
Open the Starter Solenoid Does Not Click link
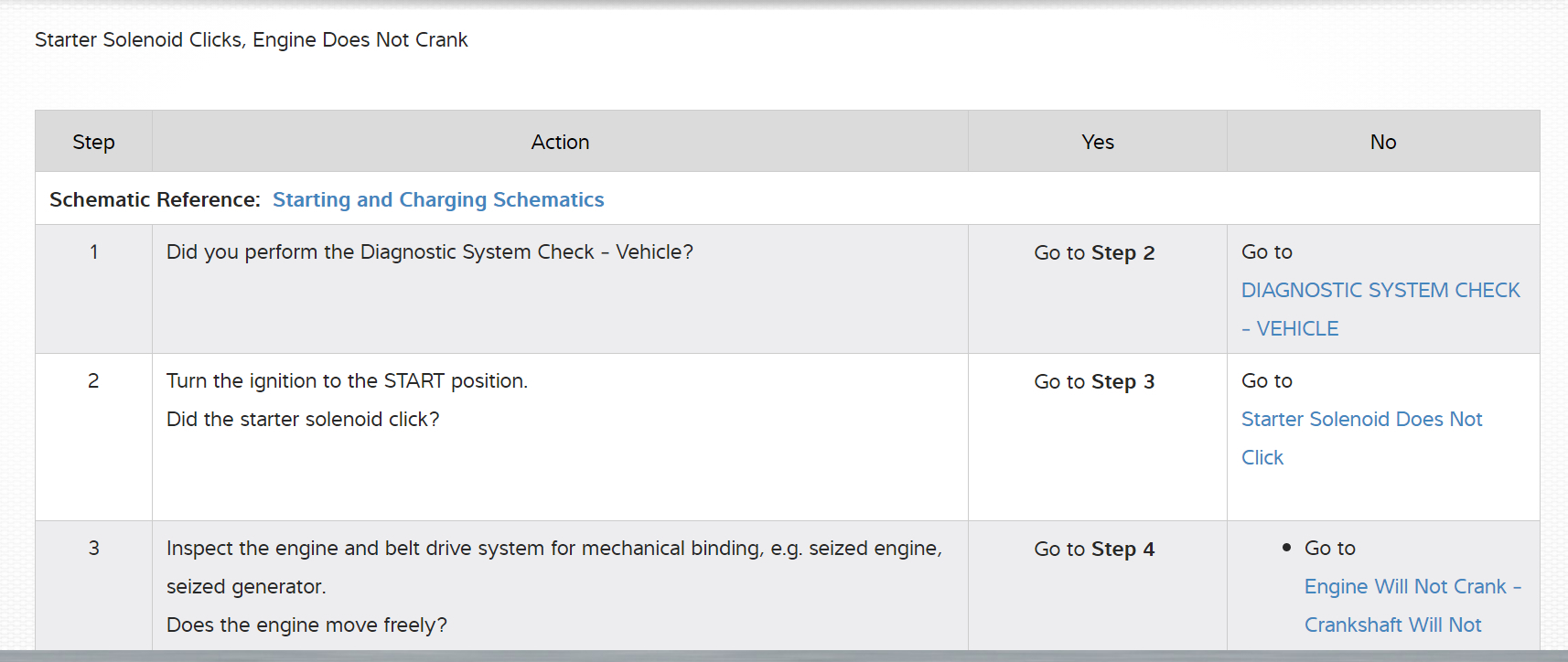point(1361,420)
